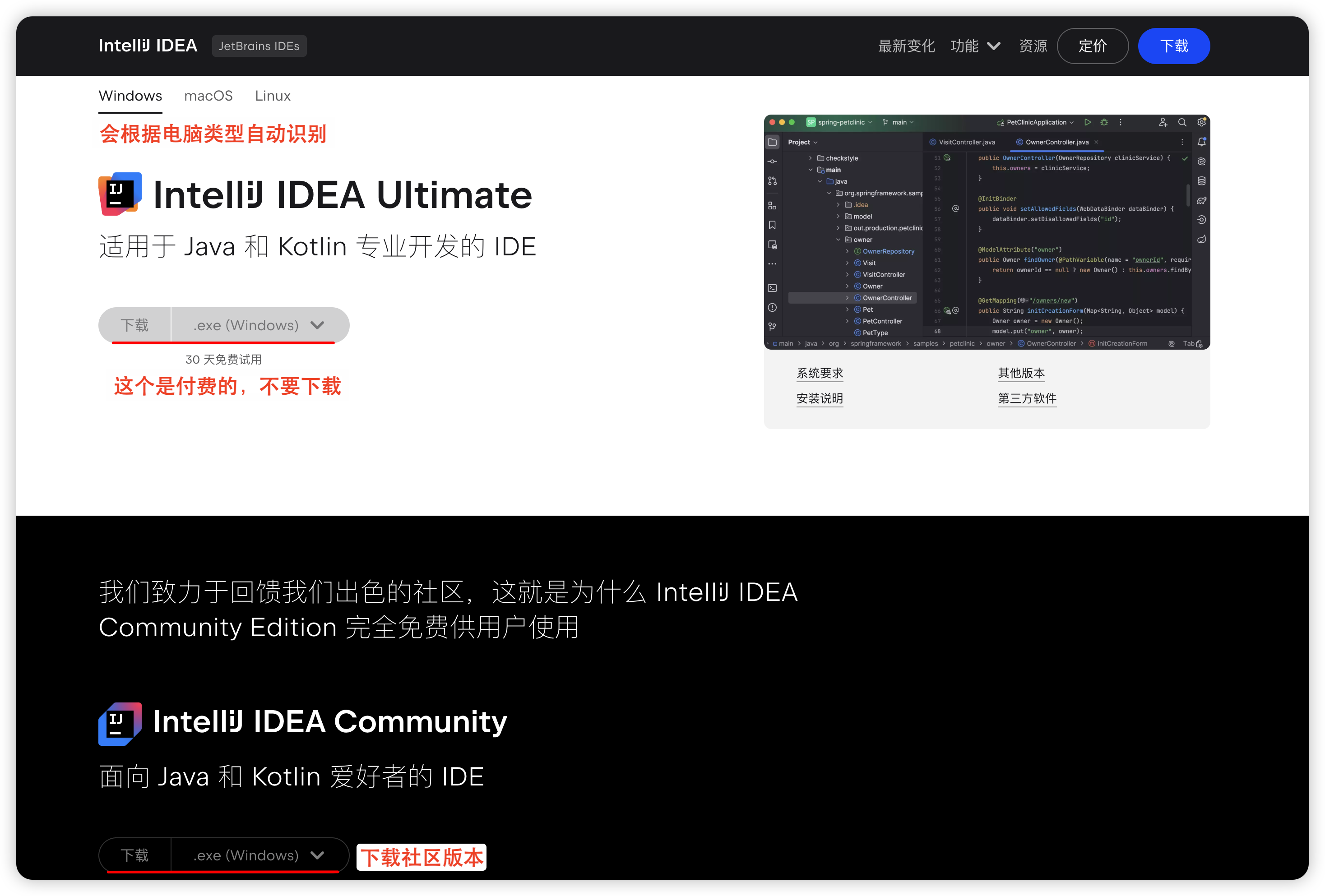
Task: Open the .exe (Windows) dropdown under Community
Action: tap(260, 855)
